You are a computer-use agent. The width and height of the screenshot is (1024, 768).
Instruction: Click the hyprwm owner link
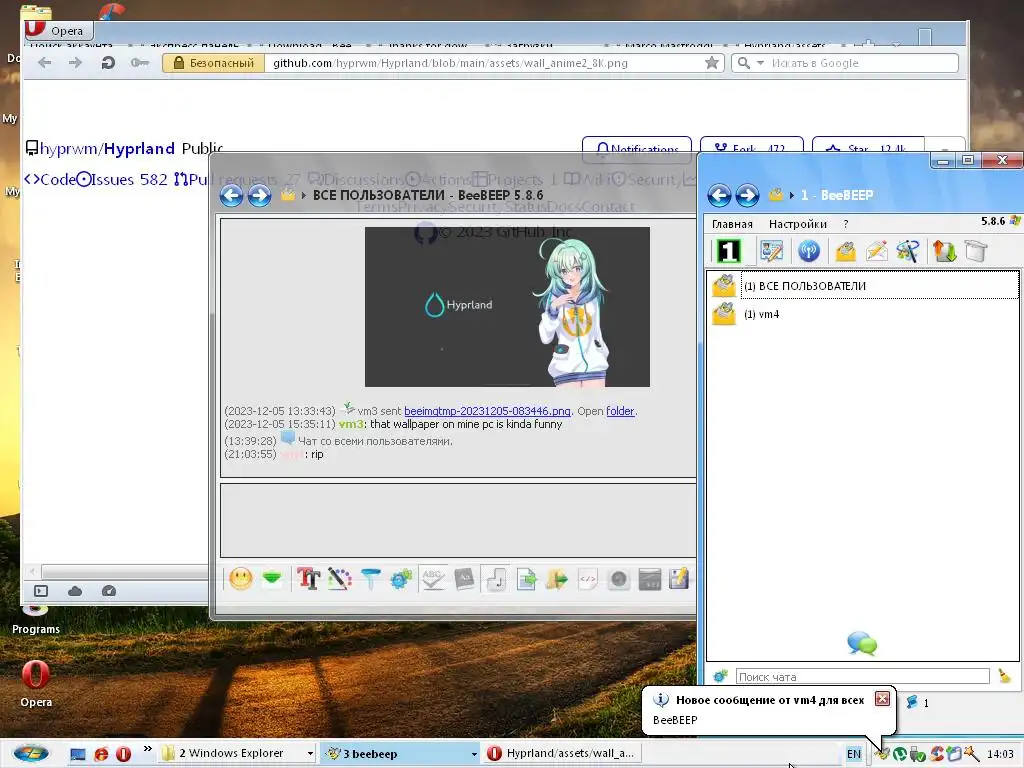click(x=69, y=148)
